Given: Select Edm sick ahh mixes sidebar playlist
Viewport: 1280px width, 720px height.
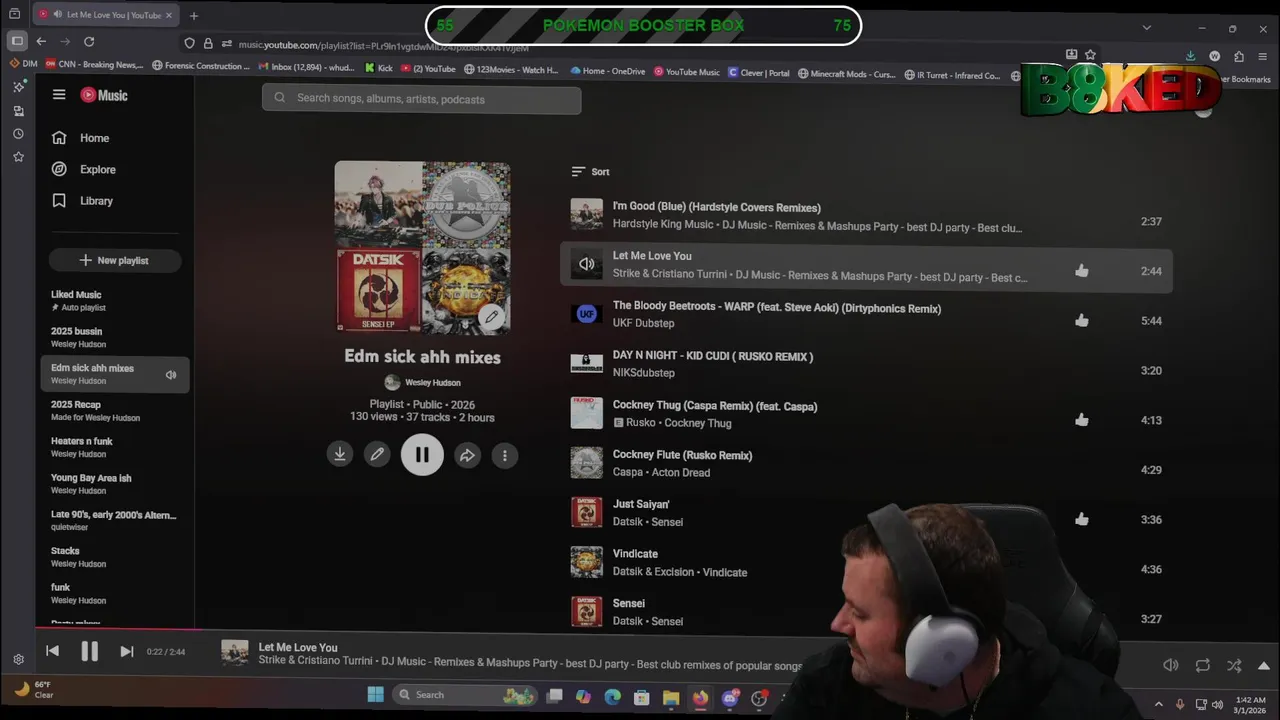Looking at the screenshot, I should (x=114, y=374).
